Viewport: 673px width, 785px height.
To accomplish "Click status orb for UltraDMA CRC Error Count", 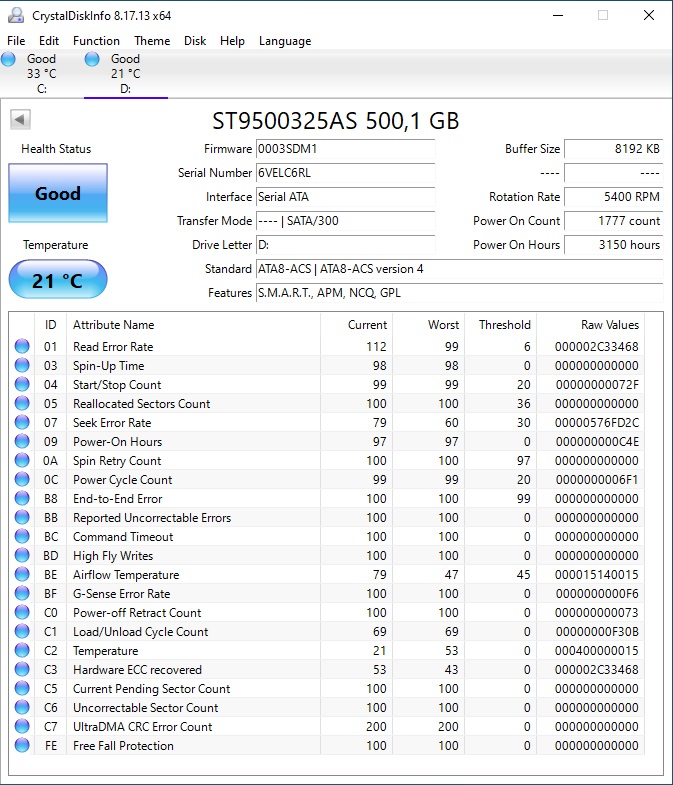I will click(x=22, y=726).
